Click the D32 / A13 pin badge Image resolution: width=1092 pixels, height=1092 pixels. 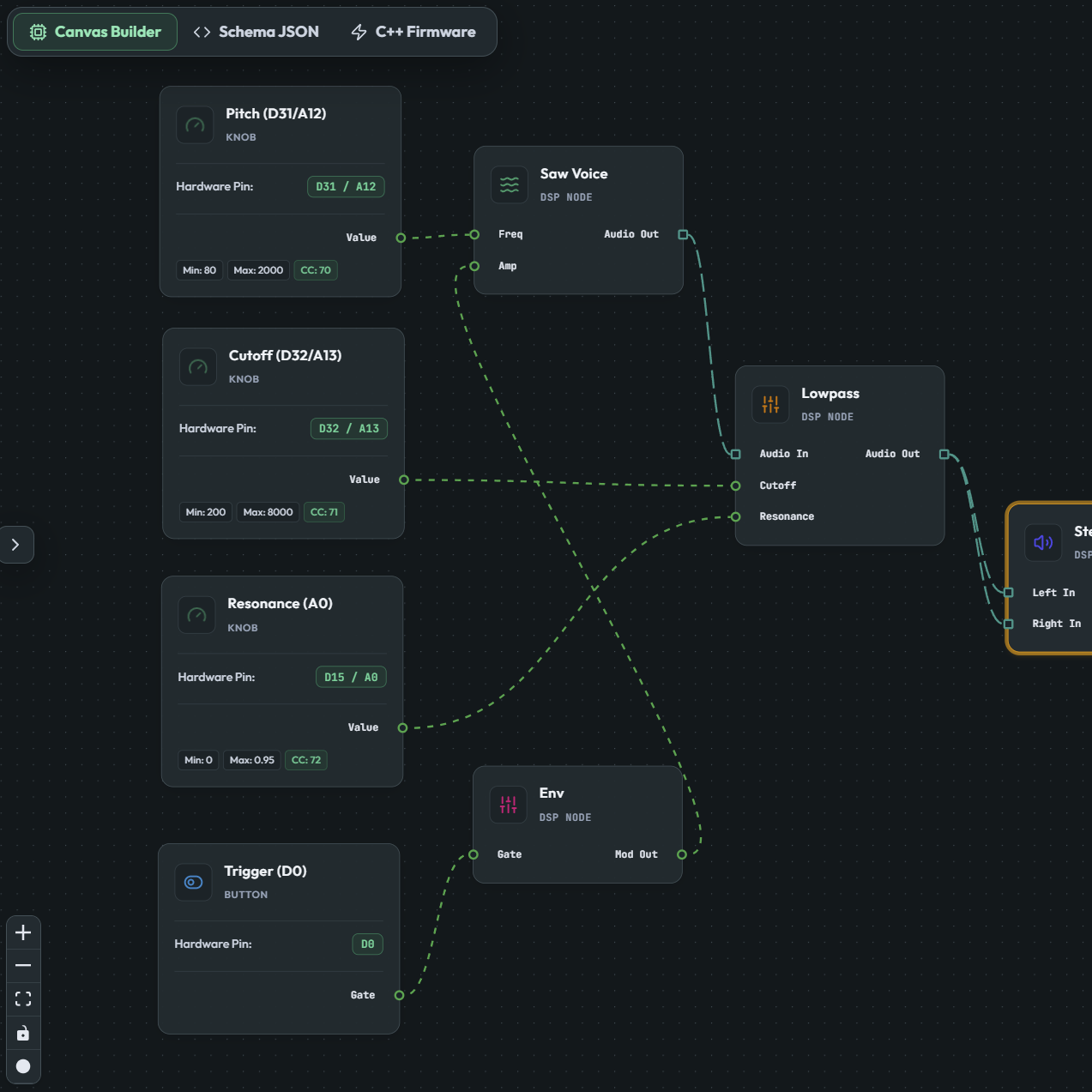pos(349,429)
